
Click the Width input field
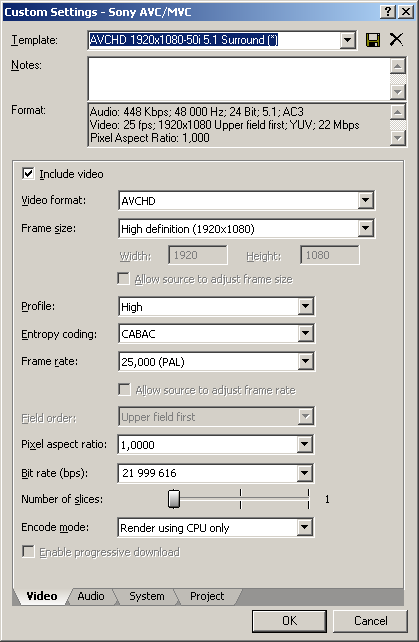(x=197, y=255)
